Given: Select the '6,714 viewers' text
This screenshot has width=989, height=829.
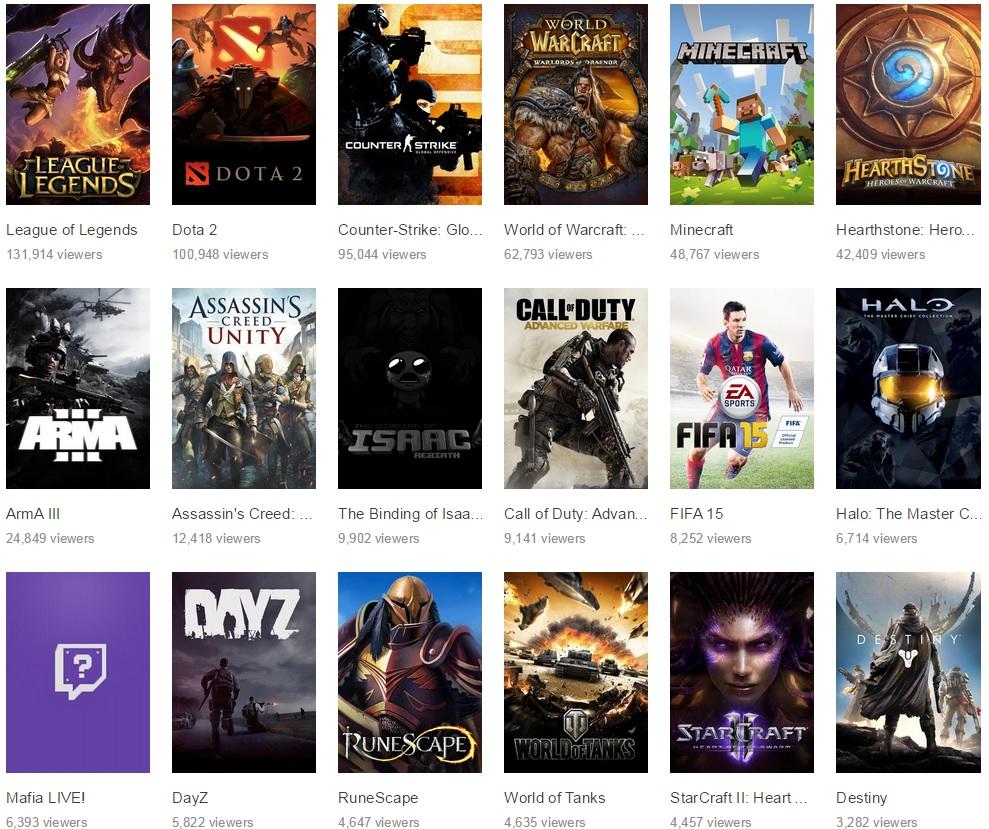Looking at the screenshot, I should tap(877, 539).
